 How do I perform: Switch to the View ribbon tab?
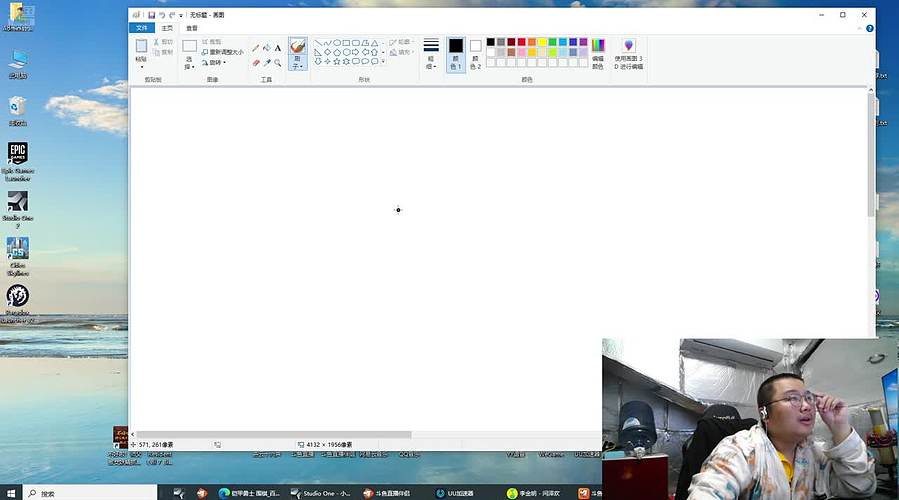point(191,28)
